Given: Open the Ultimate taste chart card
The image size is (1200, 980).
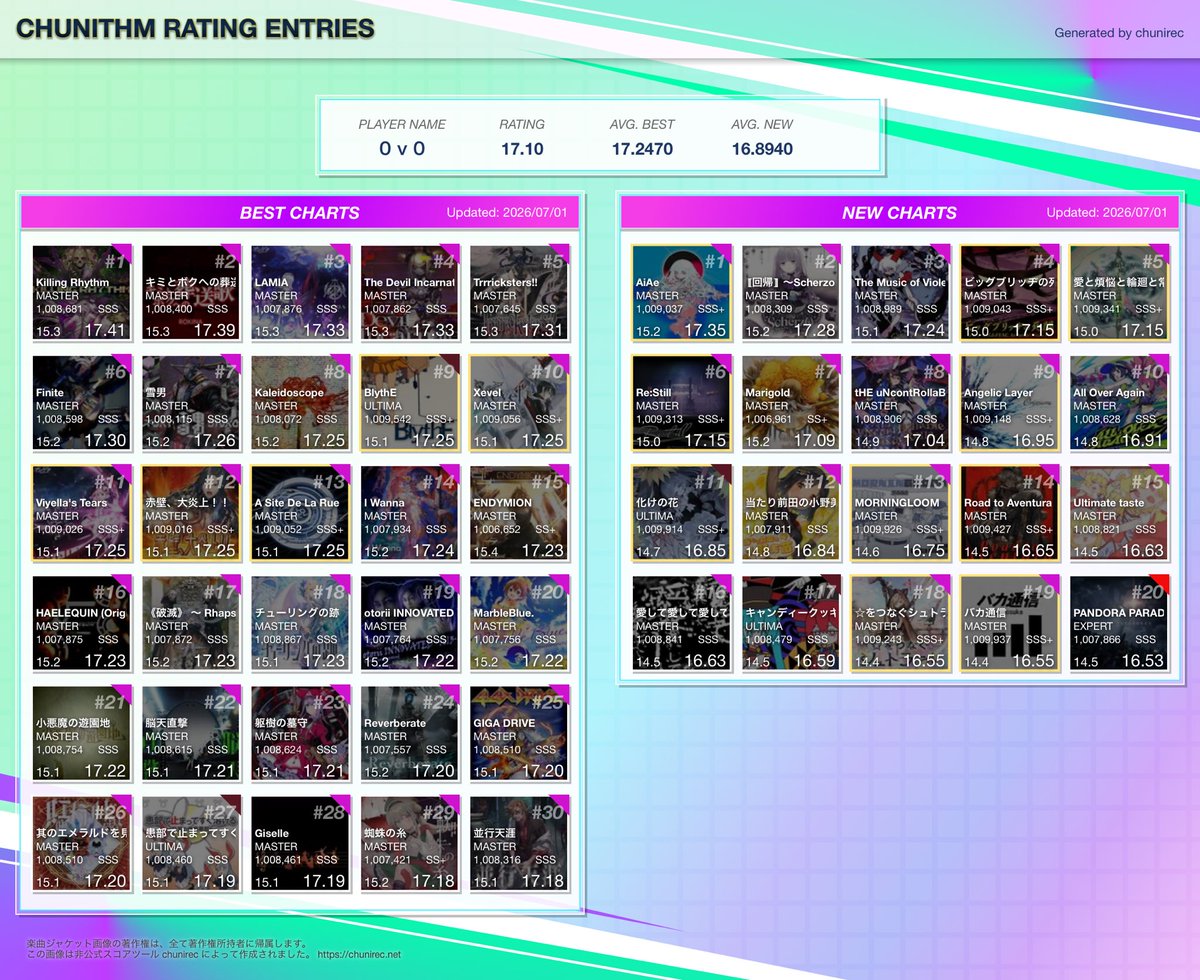Looking at the screenshot, I should point(1119,512).
